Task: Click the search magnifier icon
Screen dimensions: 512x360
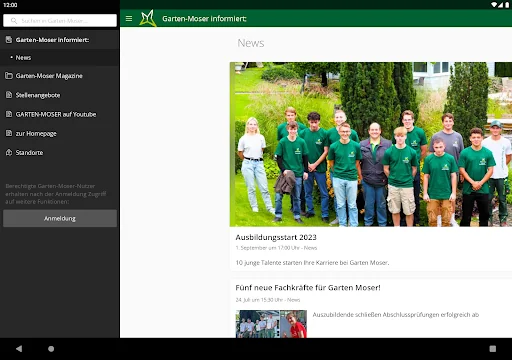Action: [14, 21]
